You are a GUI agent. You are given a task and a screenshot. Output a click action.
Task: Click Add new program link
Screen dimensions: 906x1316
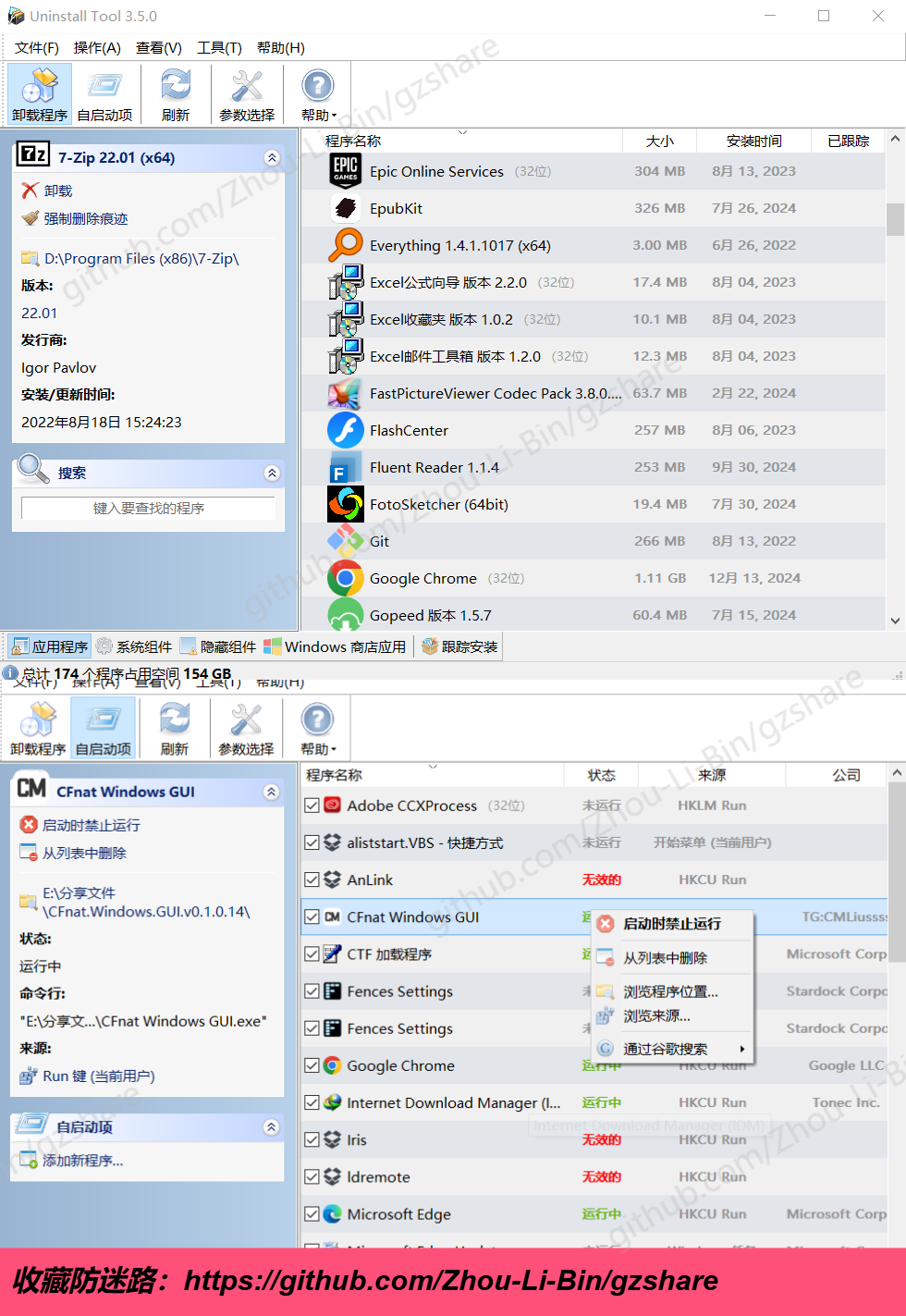pyautogui.click(x=82, y=1161)
